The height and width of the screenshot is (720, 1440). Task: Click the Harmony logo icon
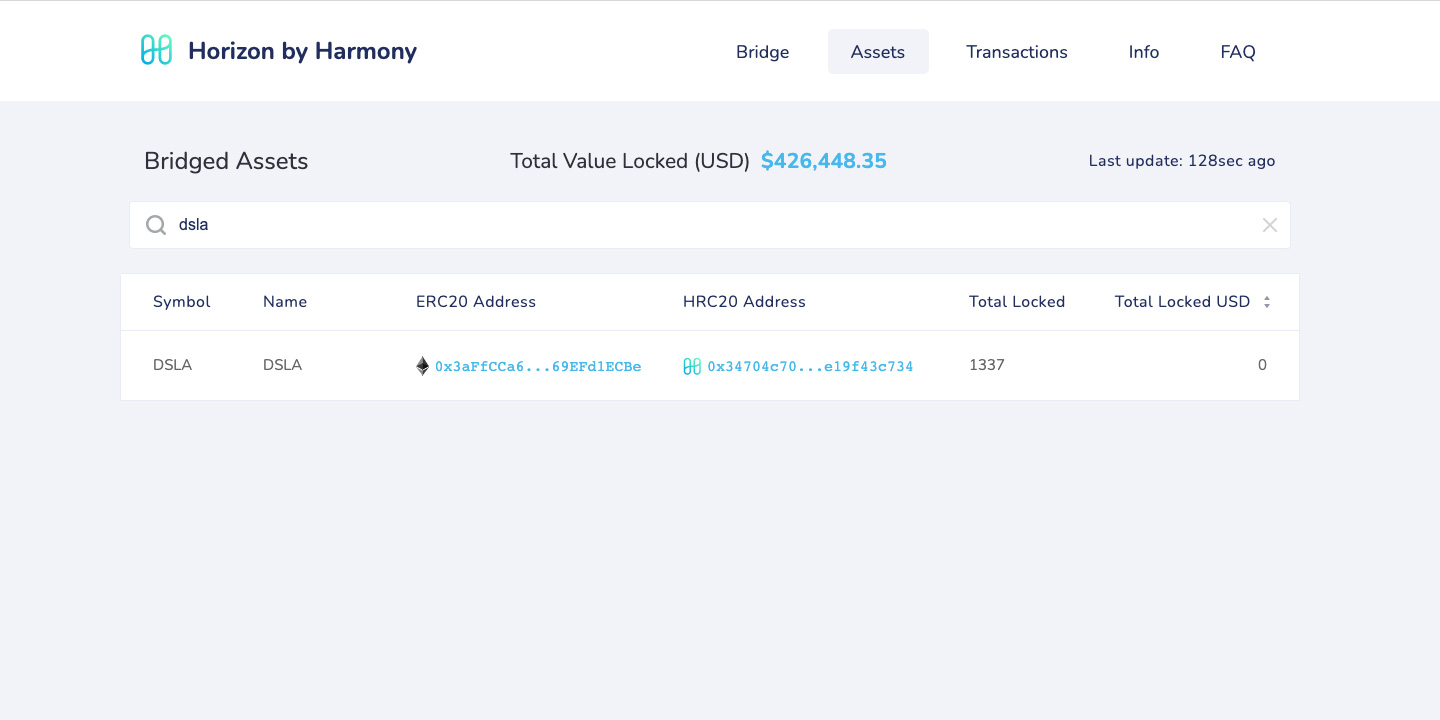click(x=156, y=50)
